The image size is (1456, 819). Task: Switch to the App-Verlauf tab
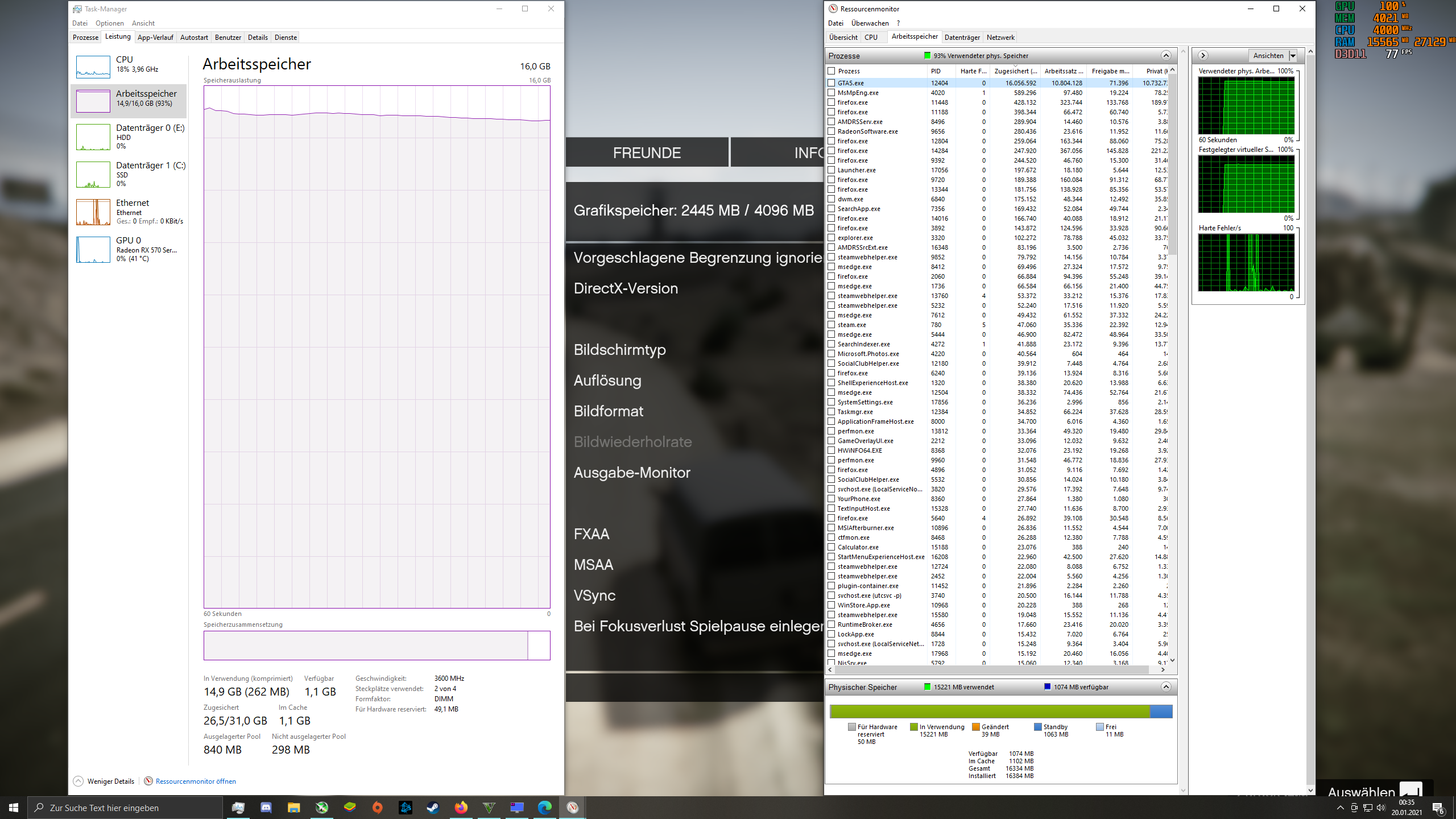[x=155, y=38]
